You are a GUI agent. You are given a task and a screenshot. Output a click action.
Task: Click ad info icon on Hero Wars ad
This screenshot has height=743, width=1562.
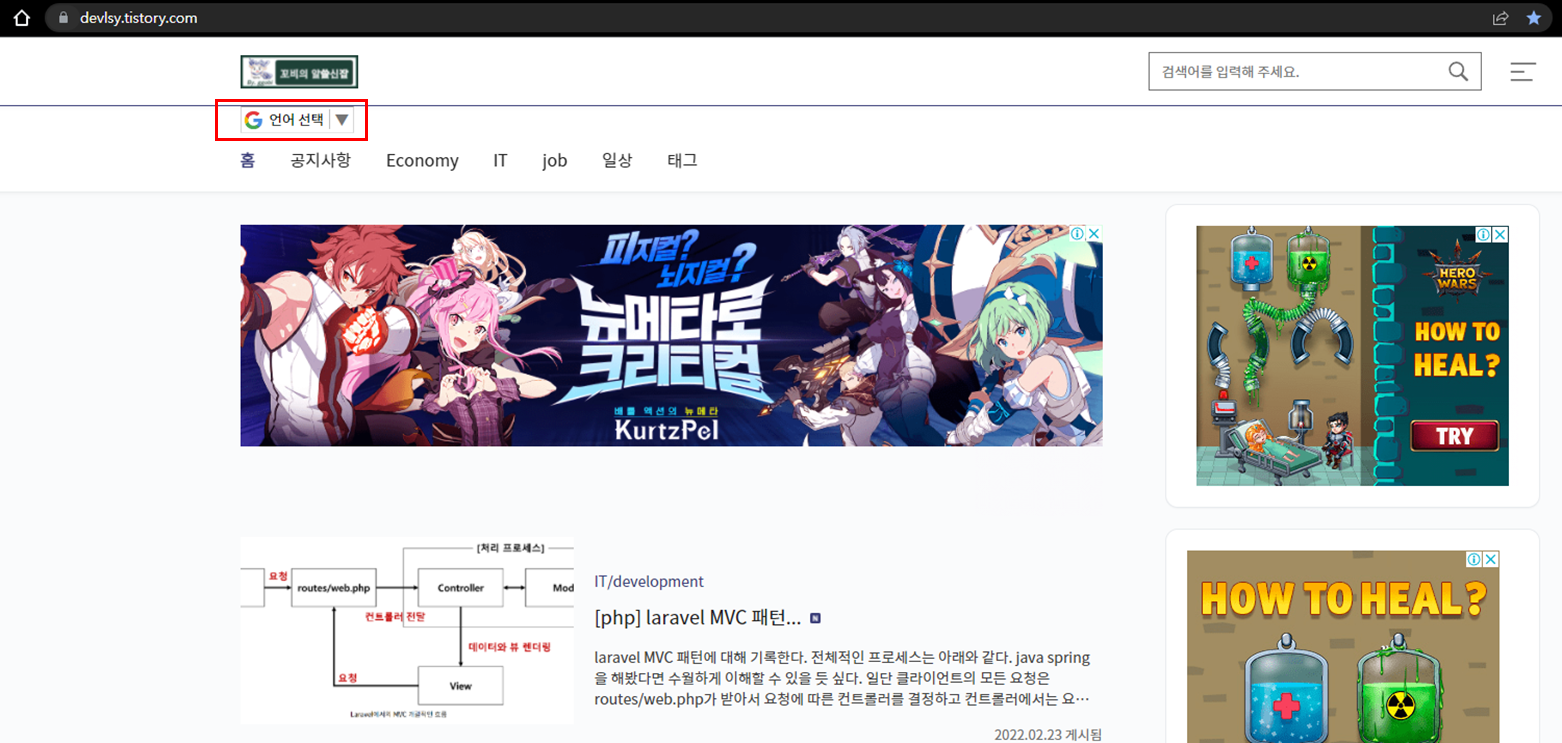tap(1484, 234)
